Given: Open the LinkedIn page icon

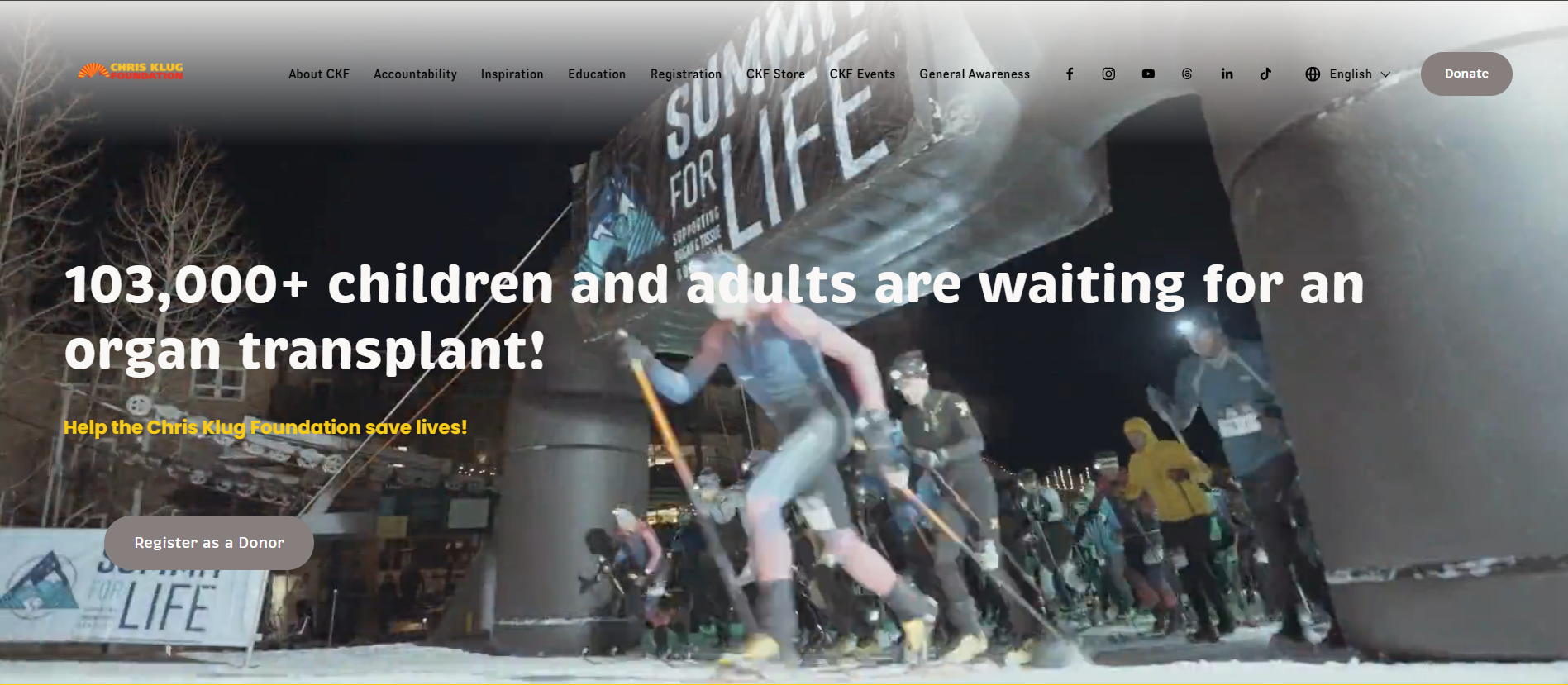Looking at the screenshot, I should click(x=1227, y=74).
